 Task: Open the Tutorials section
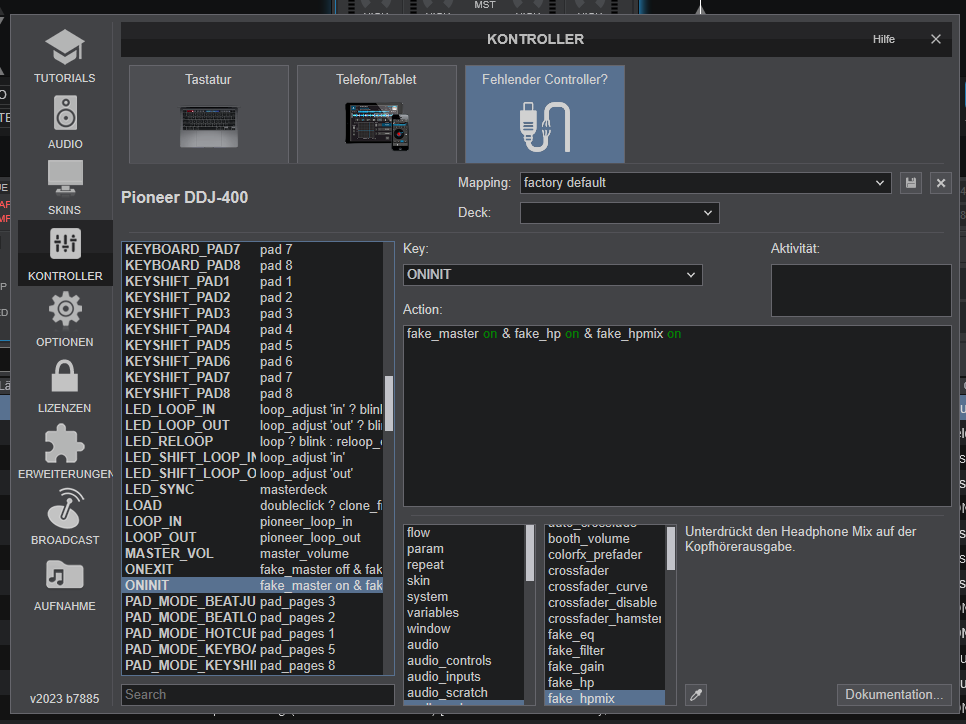[x=64, y=56]
